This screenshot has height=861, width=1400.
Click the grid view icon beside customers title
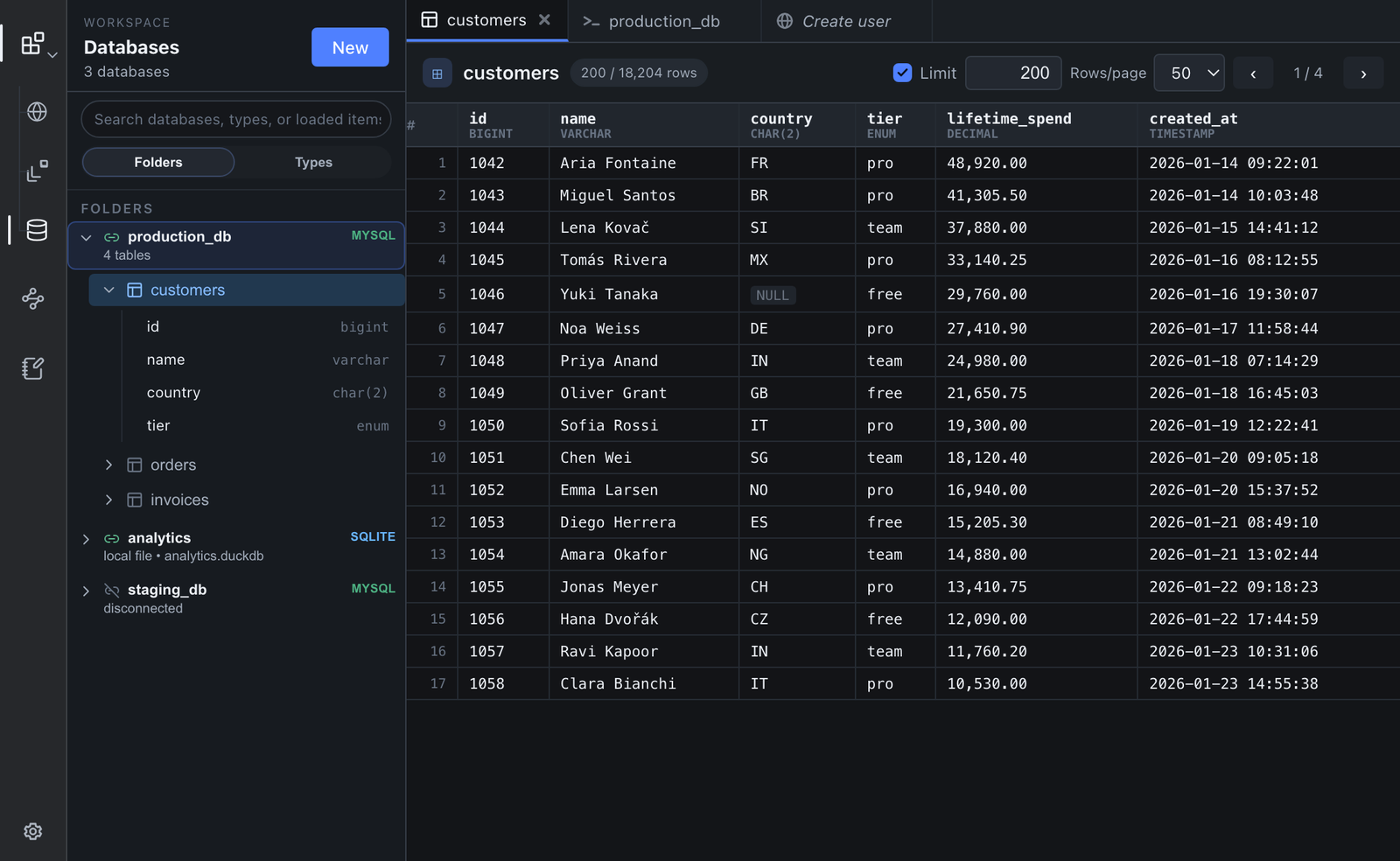click(x=437, y=73)
